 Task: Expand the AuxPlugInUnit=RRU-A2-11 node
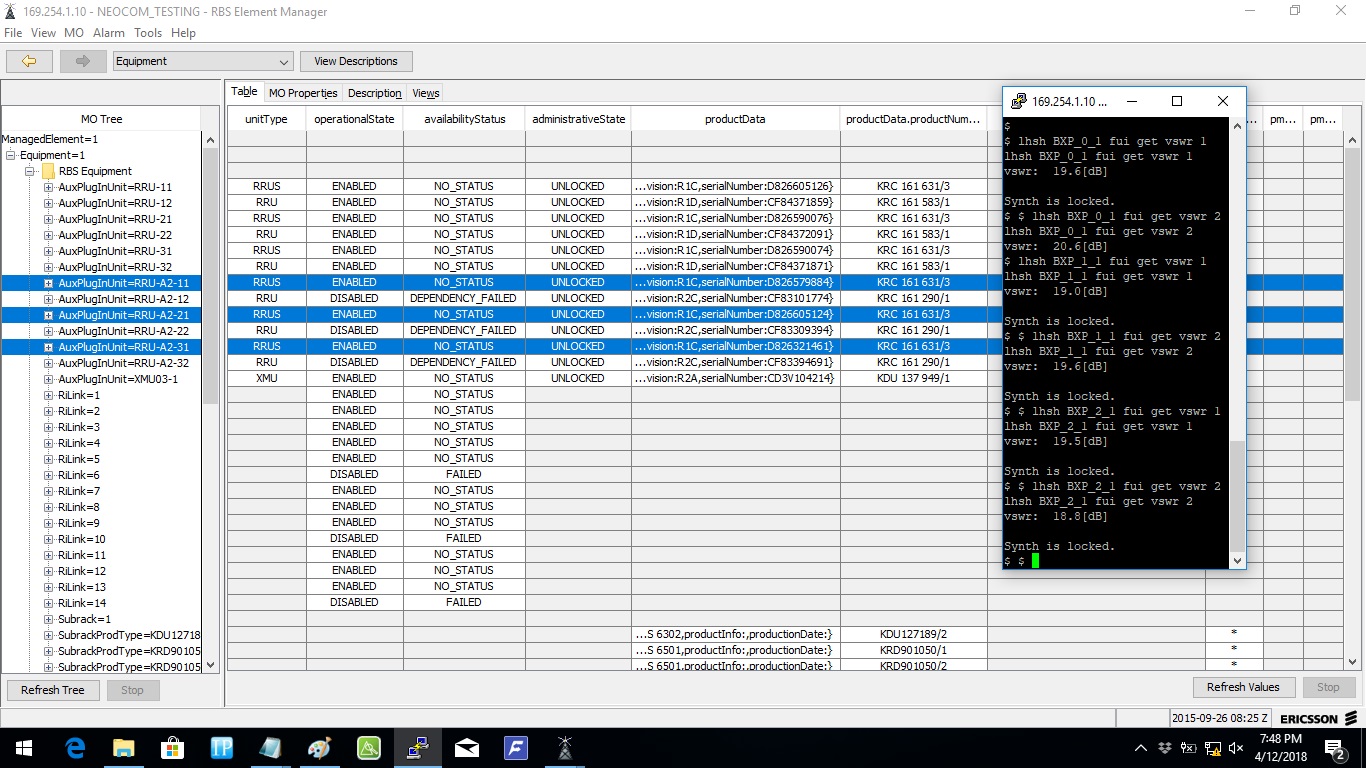(x=48, y=283)
